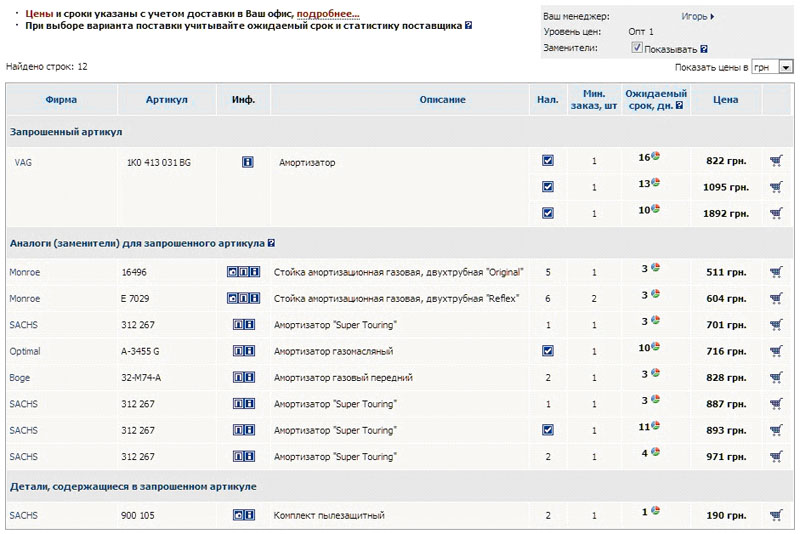This screenshot has height=534, width=800.
Task: Add the 822 грн. VAG shock absorber to cart
Action: pos(776,160)
